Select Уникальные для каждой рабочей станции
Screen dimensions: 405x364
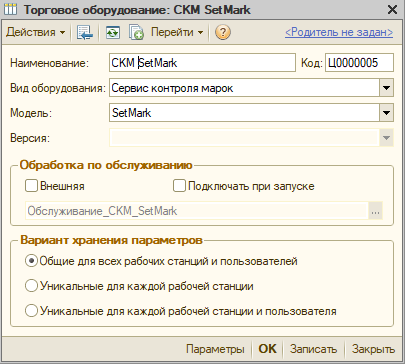(x=31, y=286)
